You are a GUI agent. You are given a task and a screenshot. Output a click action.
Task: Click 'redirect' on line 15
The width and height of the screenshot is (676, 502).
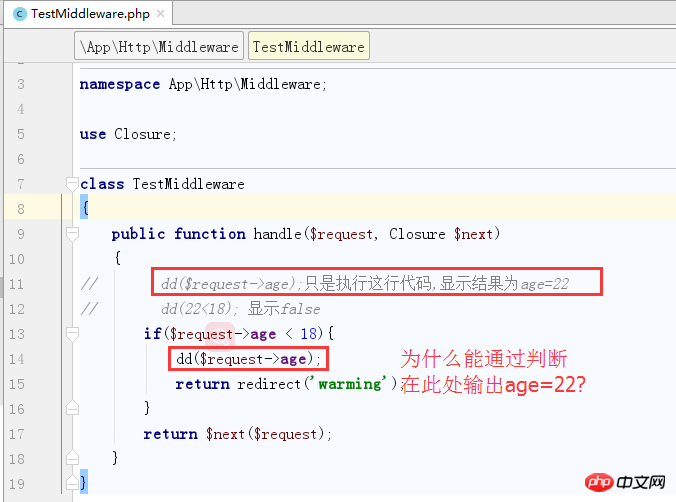pos(269,384)
